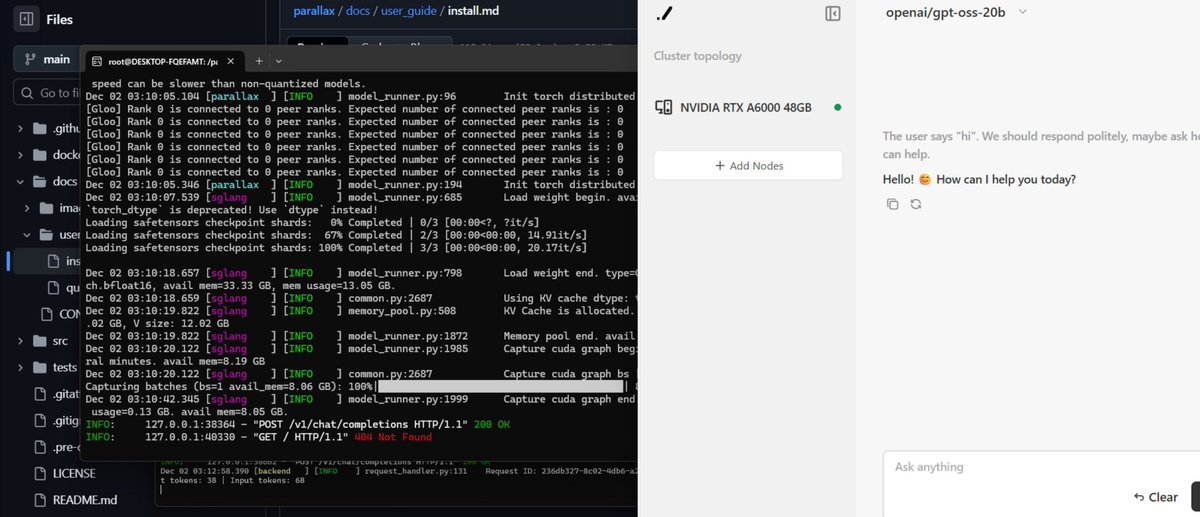Screen dimensions: 1200x517
Task: Select the NVIDIA RTX A6000 48GB node
Action: click(x=748, y=107)
